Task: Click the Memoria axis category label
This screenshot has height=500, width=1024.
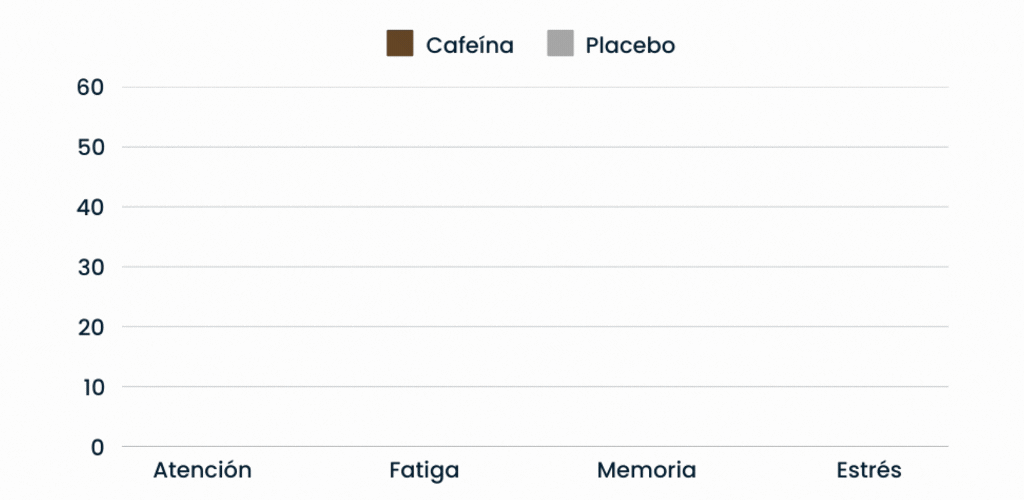Action: pyautogui.click(x=646, y=470)
